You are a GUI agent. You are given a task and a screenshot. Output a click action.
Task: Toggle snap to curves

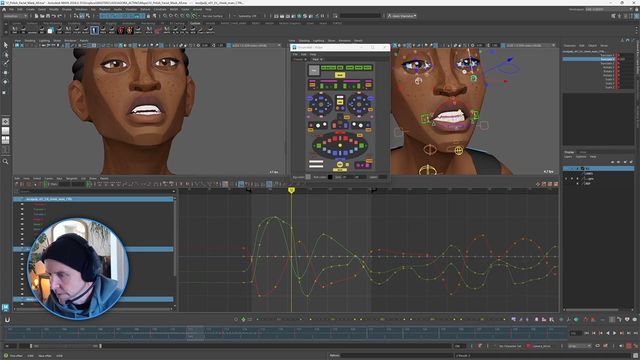coord(171,16)
